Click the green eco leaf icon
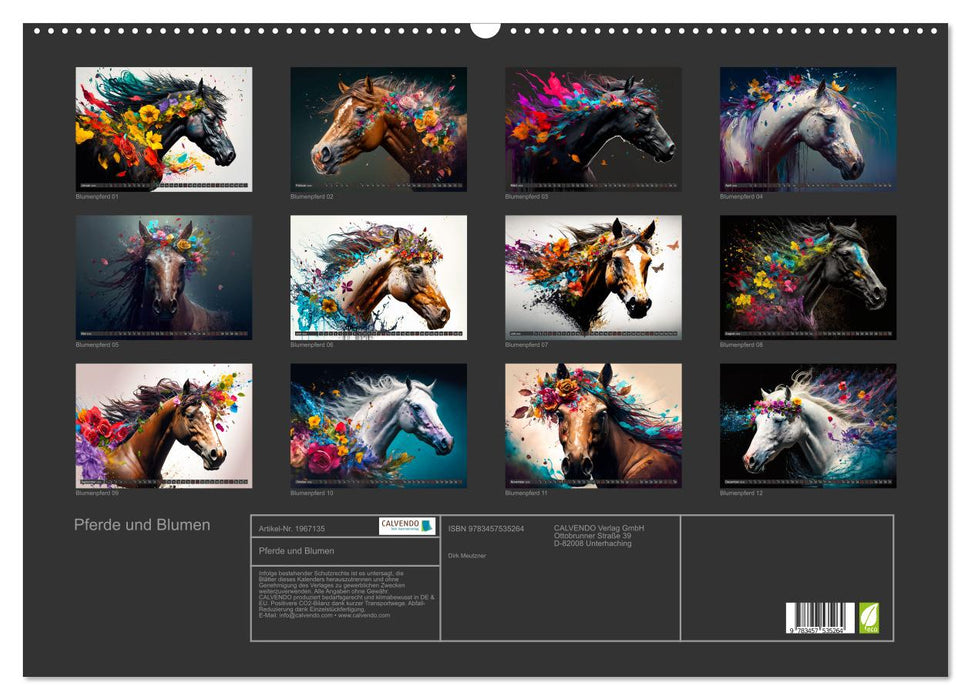The image size is (971, 700). (x=870, y=617)
